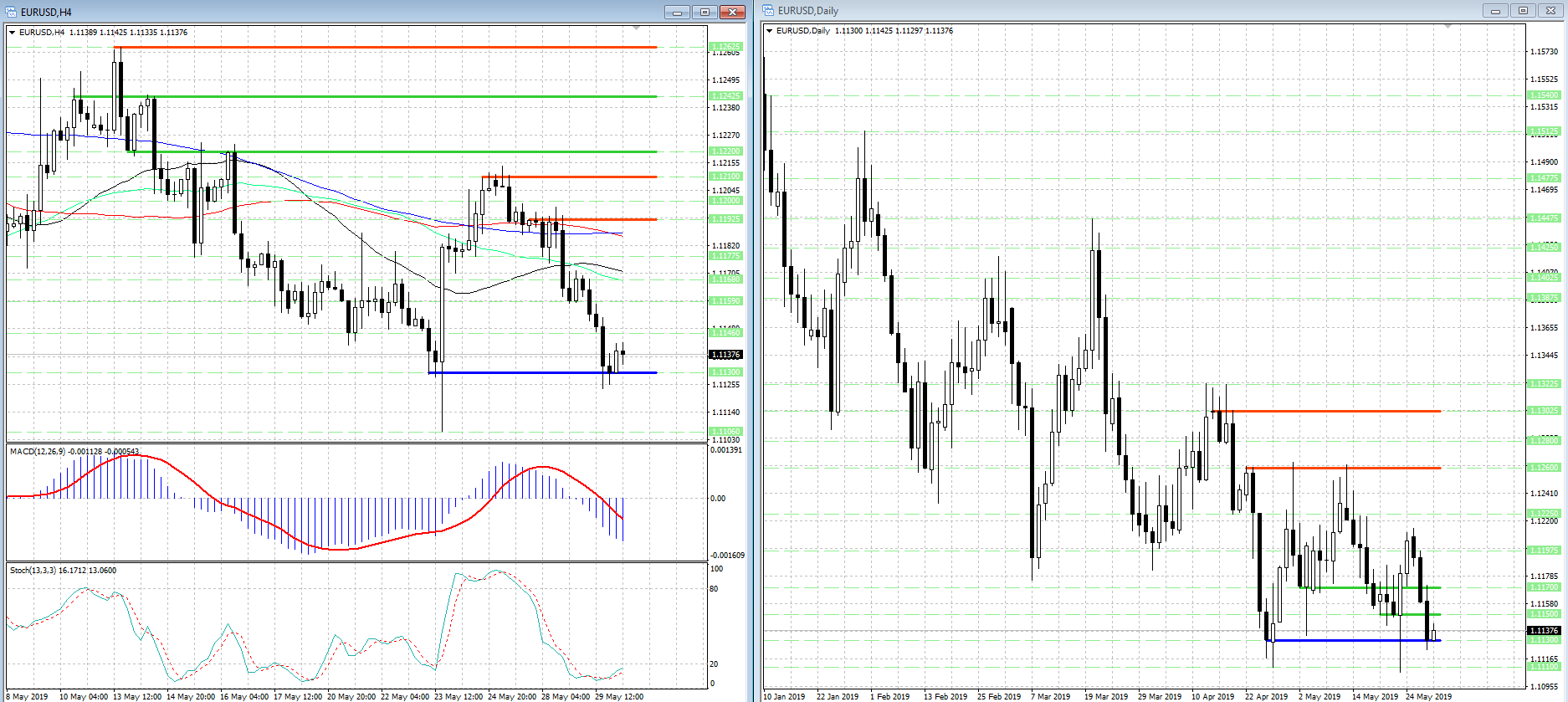Click the current price 1.11376 in Daily chart
The height and width of the screenshot is (702, 1568).
1544,631
